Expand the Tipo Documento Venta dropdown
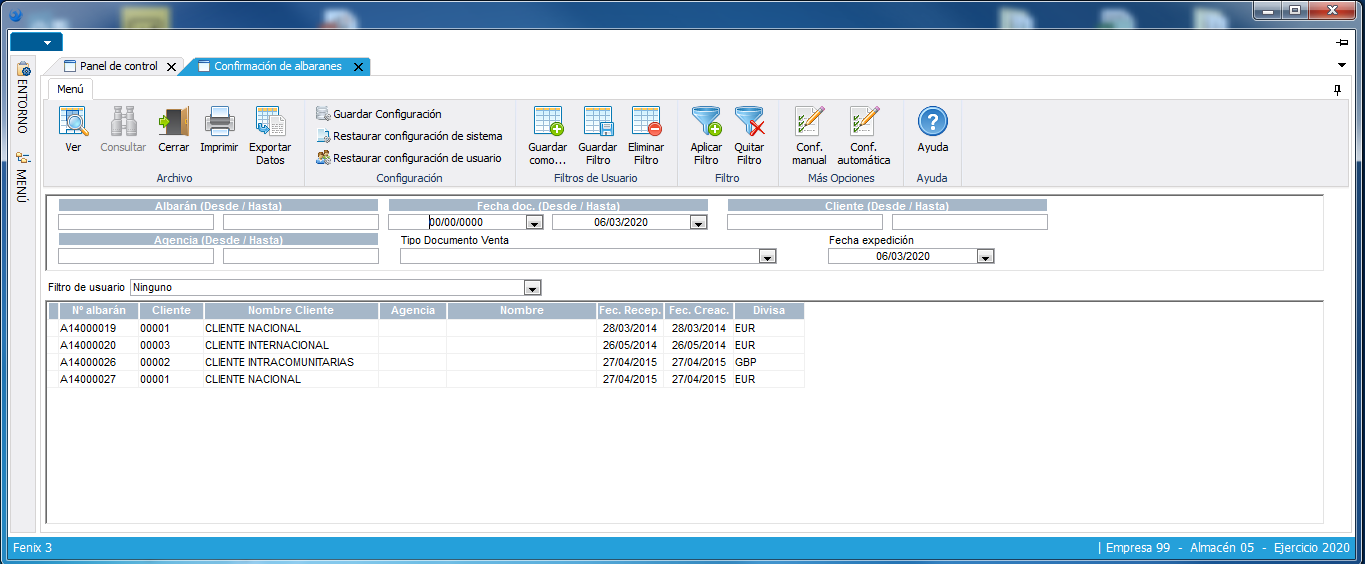Viewport: 1365px width, 564px height. point(767,257)
